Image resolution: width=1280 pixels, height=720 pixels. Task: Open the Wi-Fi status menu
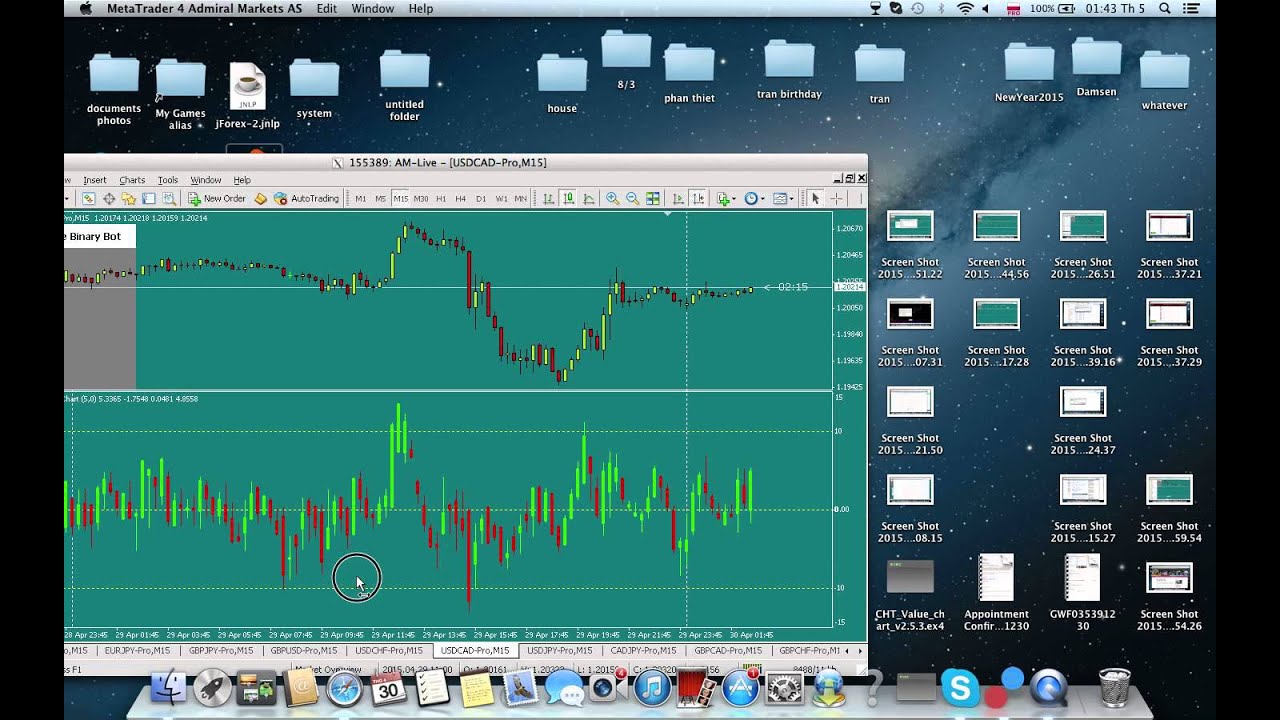965,8
